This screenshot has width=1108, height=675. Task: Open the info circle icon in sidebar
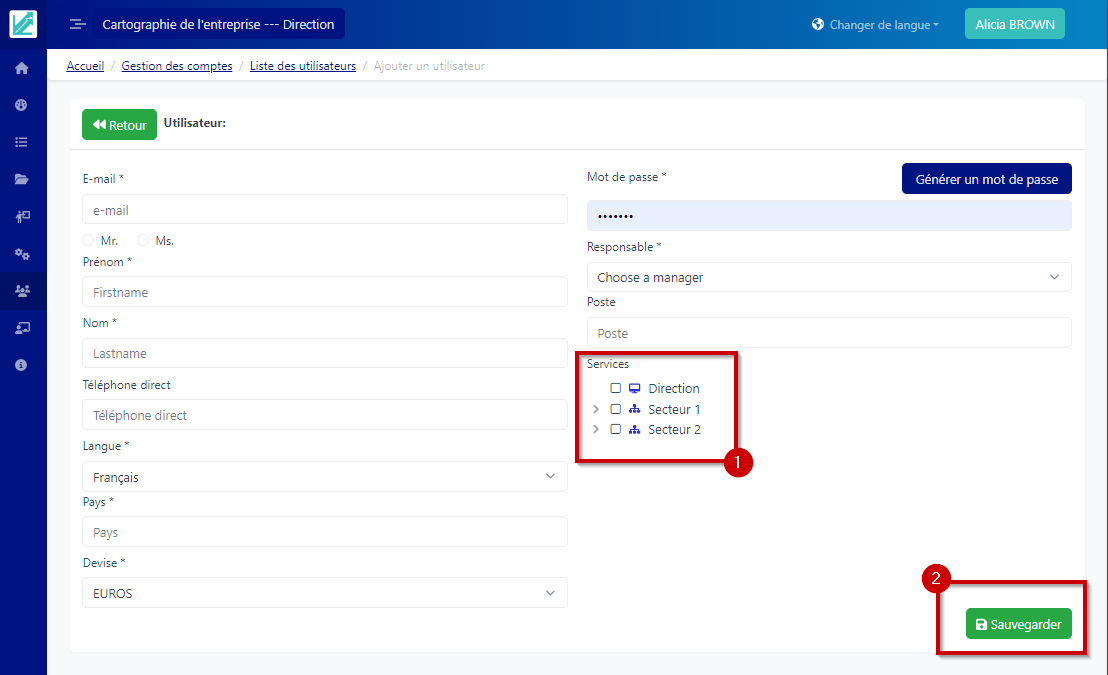(21, 365)
